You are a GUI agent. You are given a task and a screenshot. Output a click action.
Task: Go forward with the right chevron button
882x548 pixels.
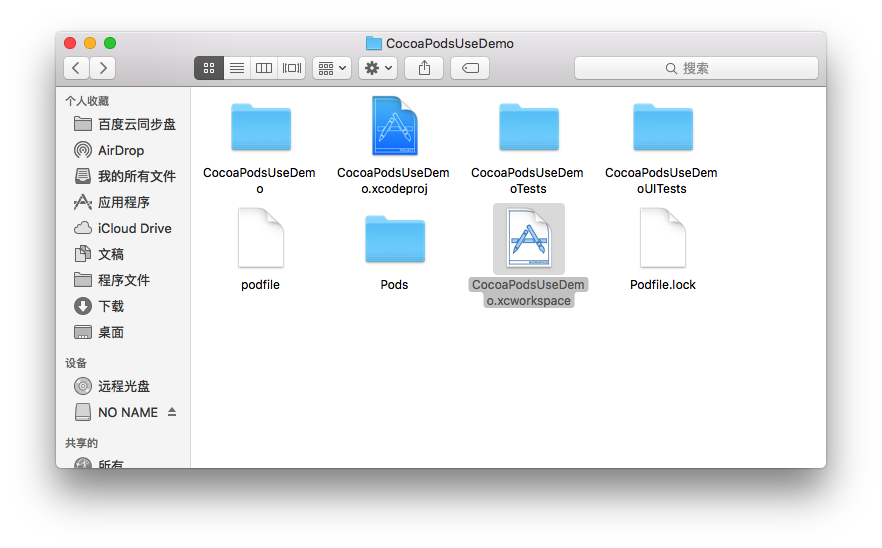click(103, 68)
